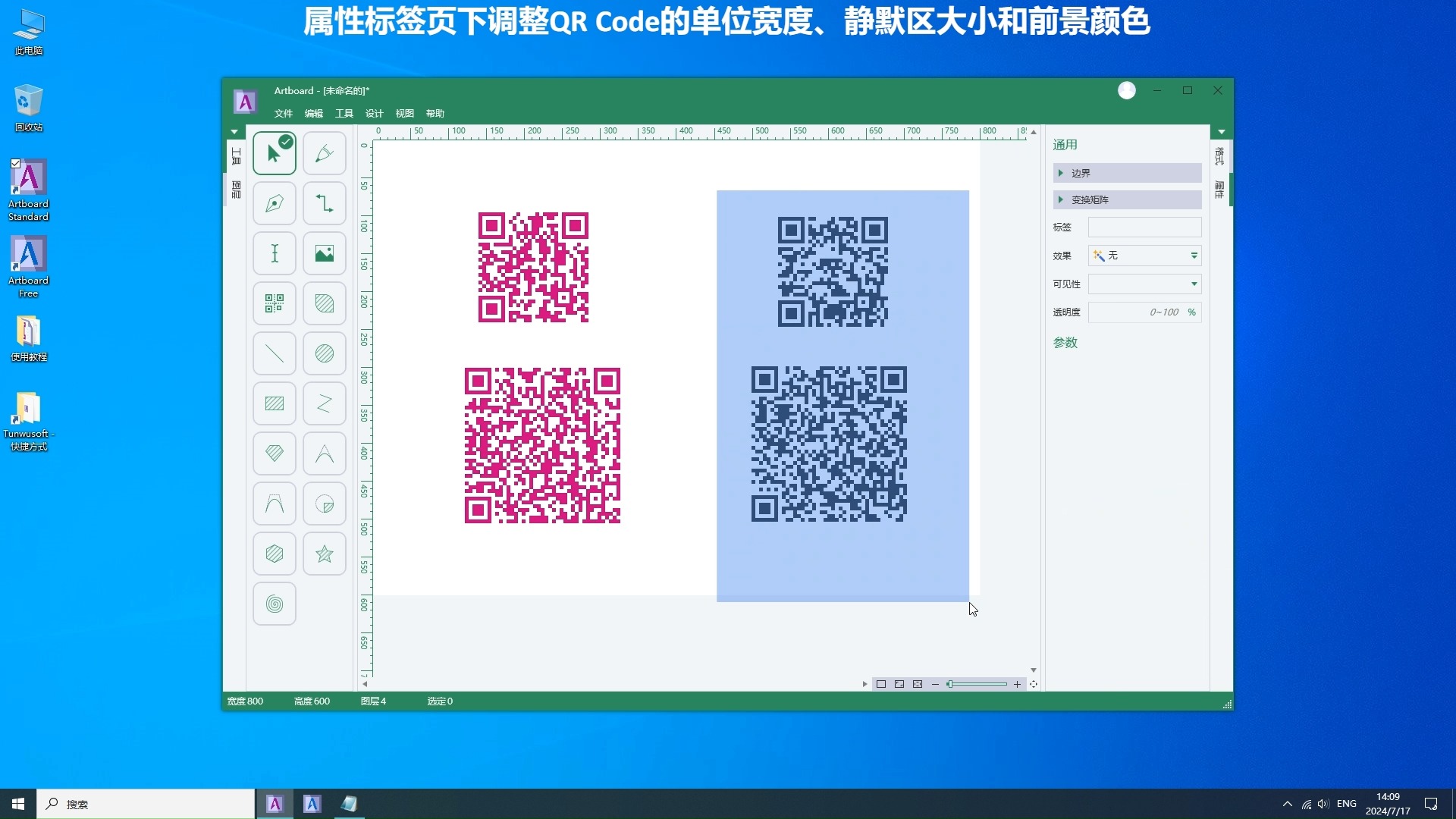This screenshot has width=1456, height=819.
Task: Click the fit selection zoom icon
Action: (x=918, y=684)
